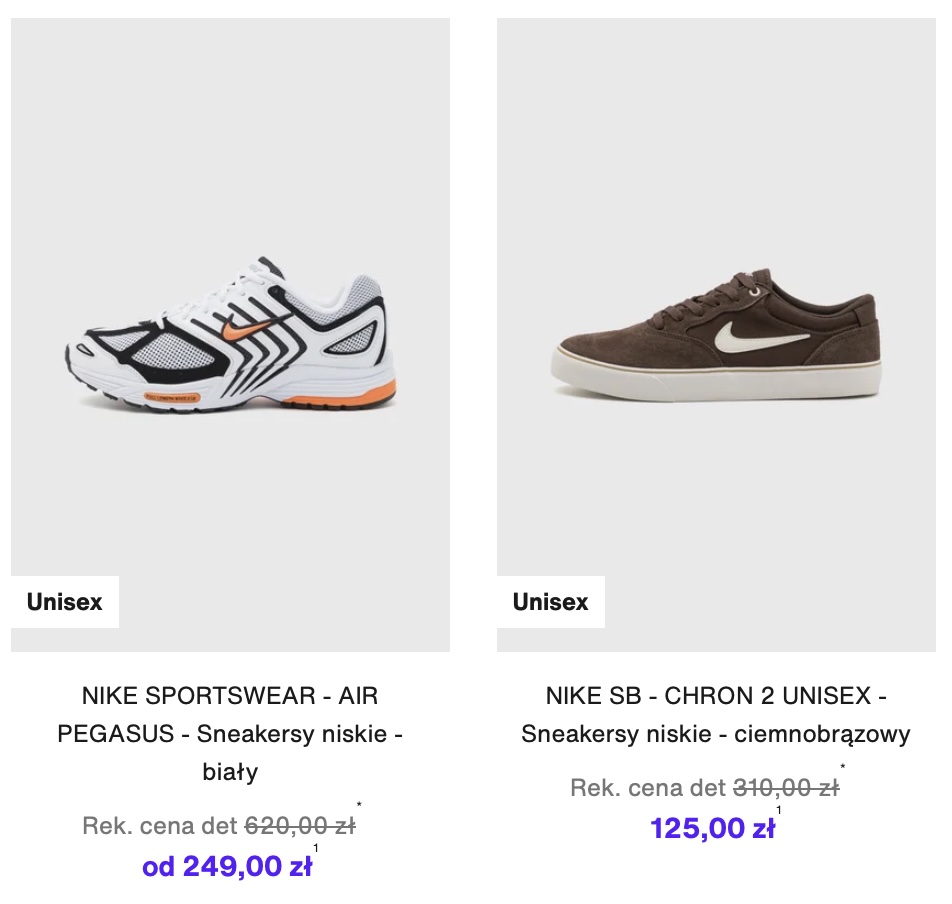Click the Unisex badge on the Chron 2 card
This screenshot has width=952, height=904.
pos(551,602)
